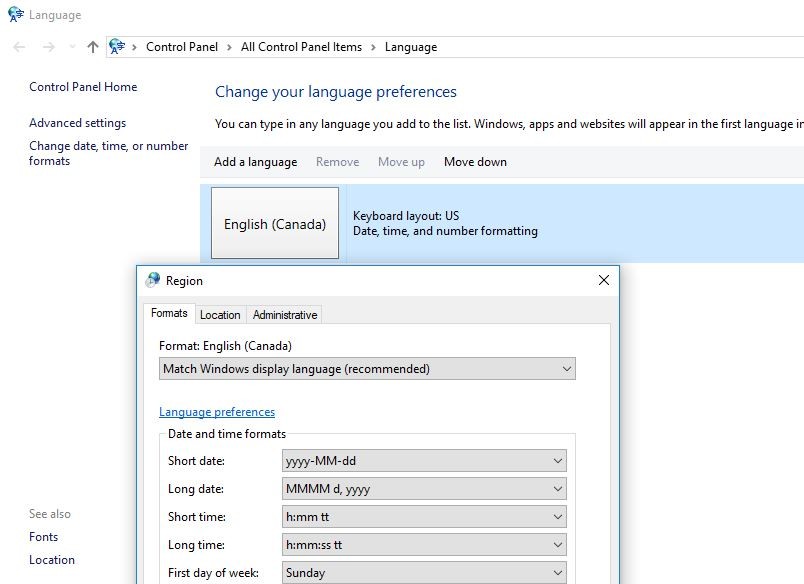Open the Short time format dropdown
This screenshot has width=804, height=584.
pyautogui.click(x=425, y=517)
